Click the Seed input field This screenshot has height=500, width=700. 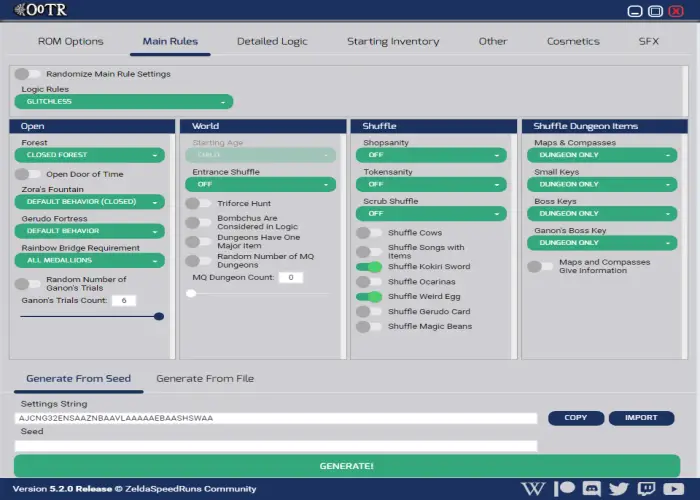point(276,446)
